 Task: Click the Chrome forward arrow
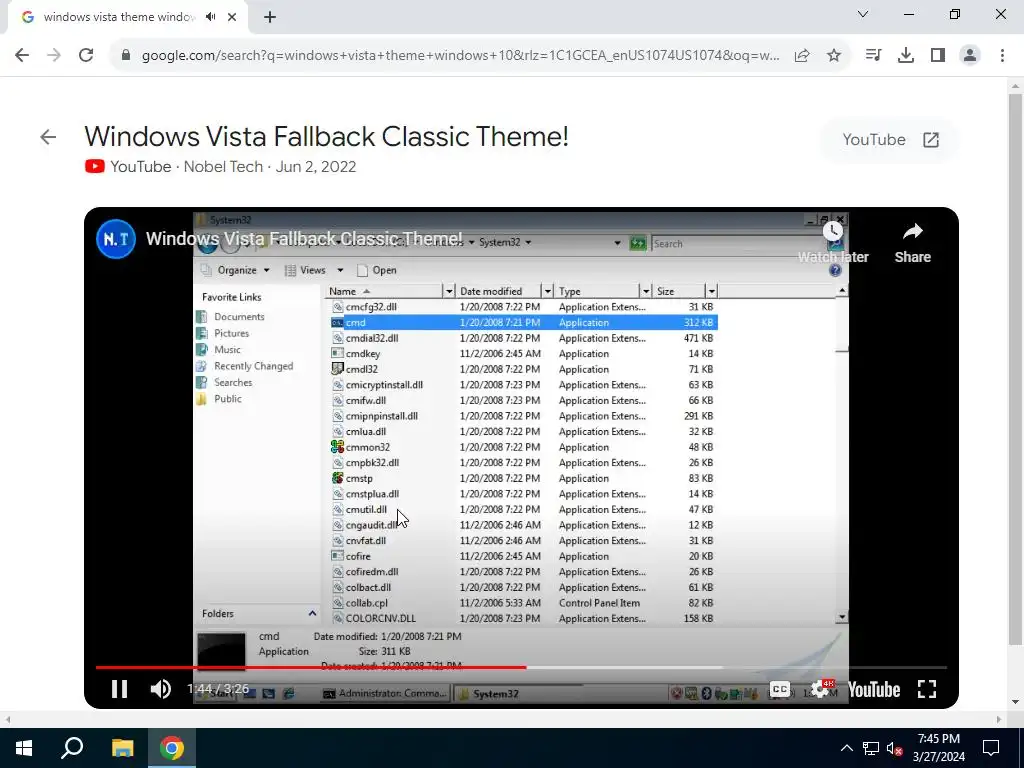tap(54, 56)
